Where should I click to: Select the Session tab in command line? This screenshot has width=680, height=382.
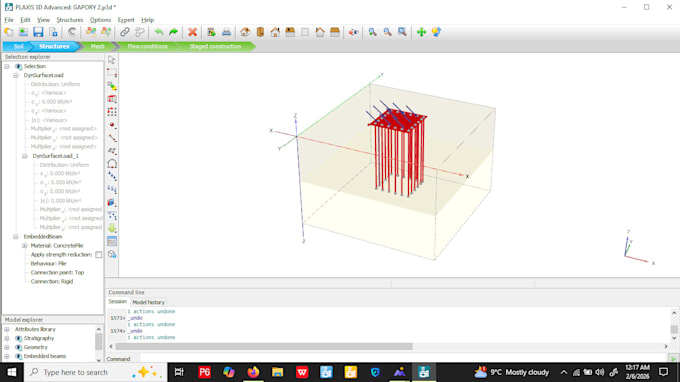[x=118, y=302]
